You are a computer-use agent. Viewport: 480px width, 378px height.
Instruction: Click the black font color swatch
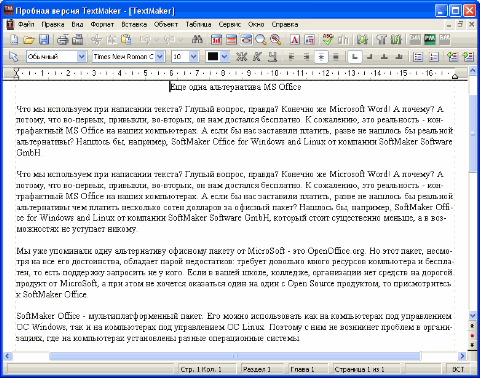pyautogui.click(x=213, y=57)
